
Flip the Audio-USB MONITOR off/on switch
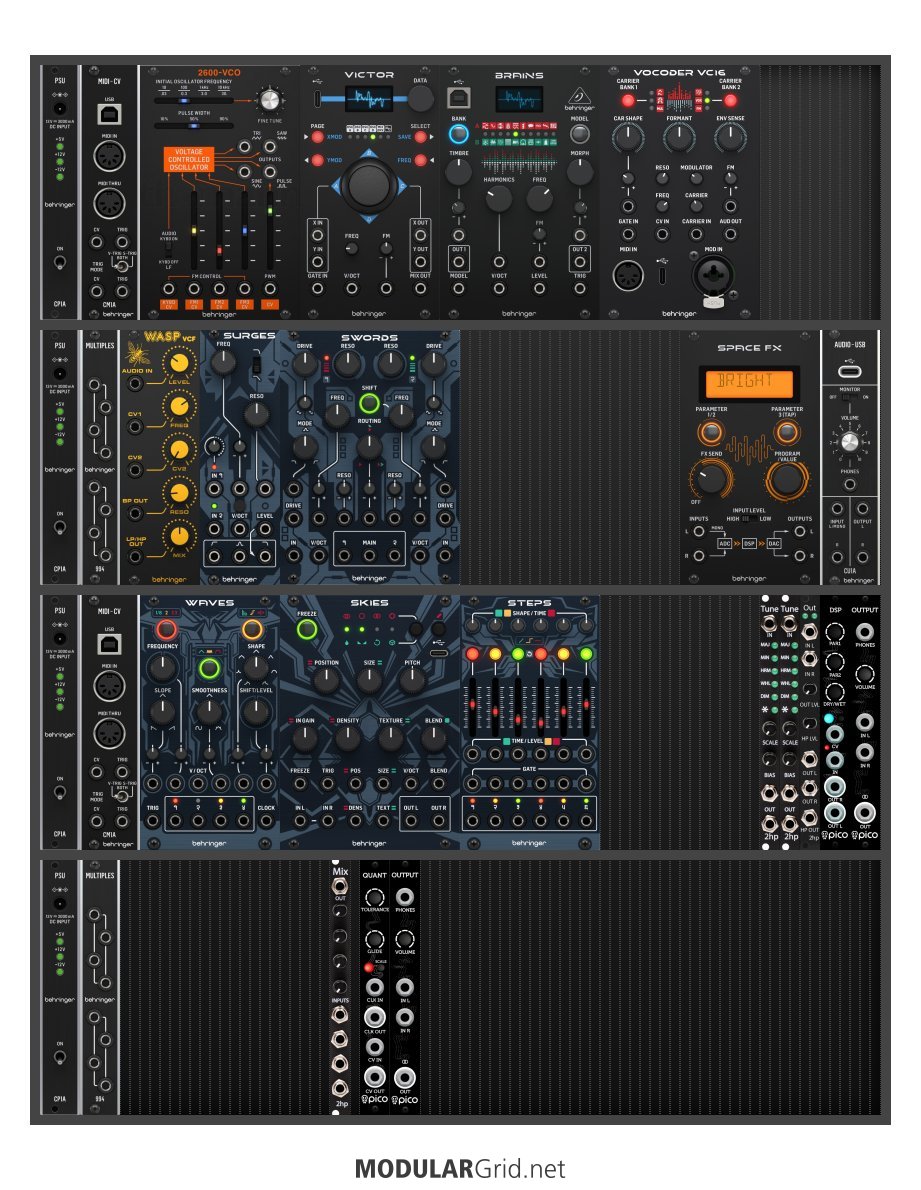click(849, 397)
